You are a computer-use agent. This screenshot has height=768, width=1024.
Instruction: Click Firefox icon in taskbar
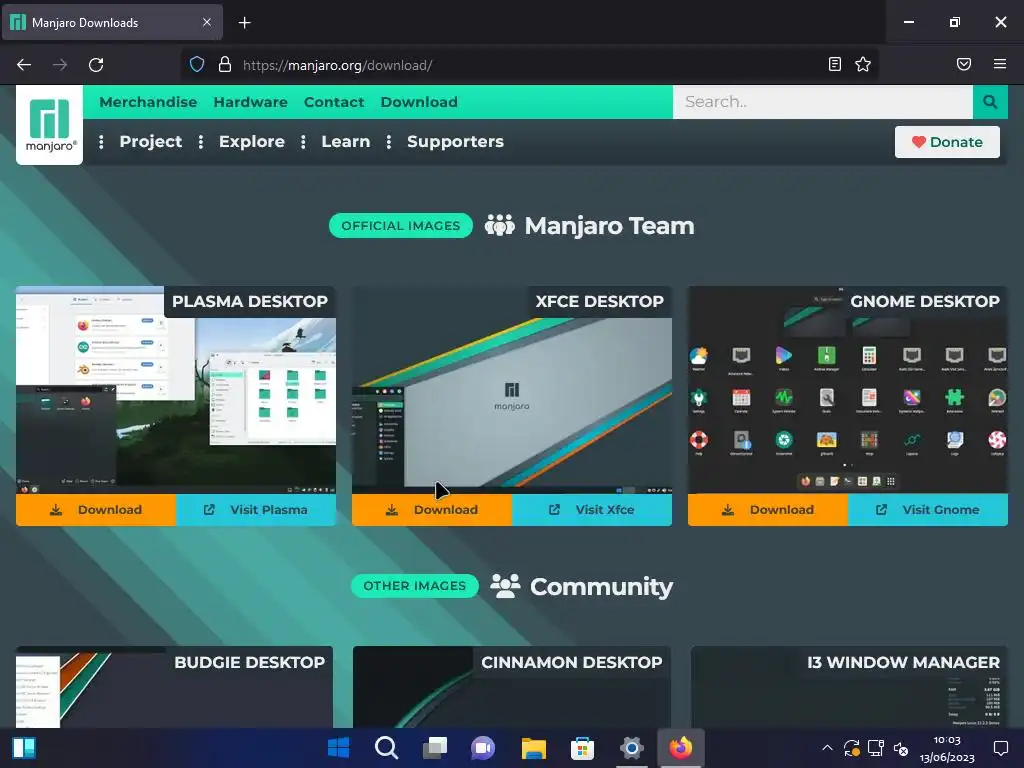(680, 748)
